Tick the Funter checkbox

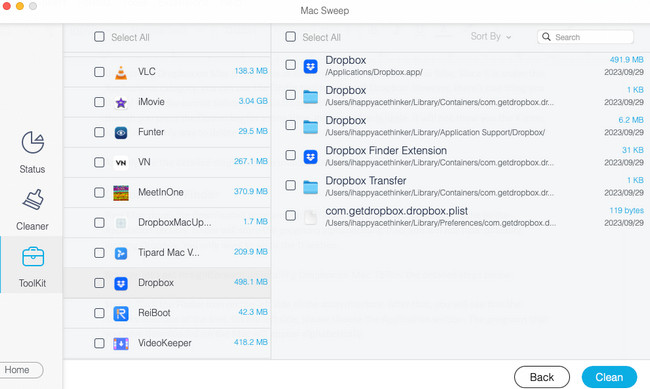[99, 132]
